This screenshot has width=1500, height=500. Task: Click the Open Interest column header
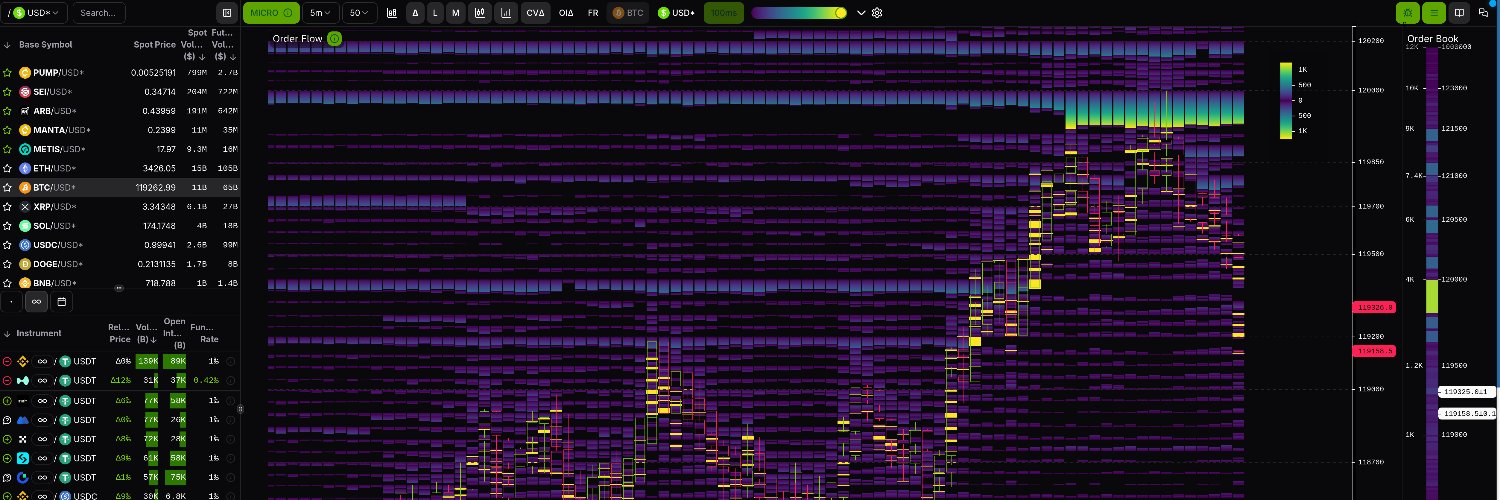click(x=174, y=333)
